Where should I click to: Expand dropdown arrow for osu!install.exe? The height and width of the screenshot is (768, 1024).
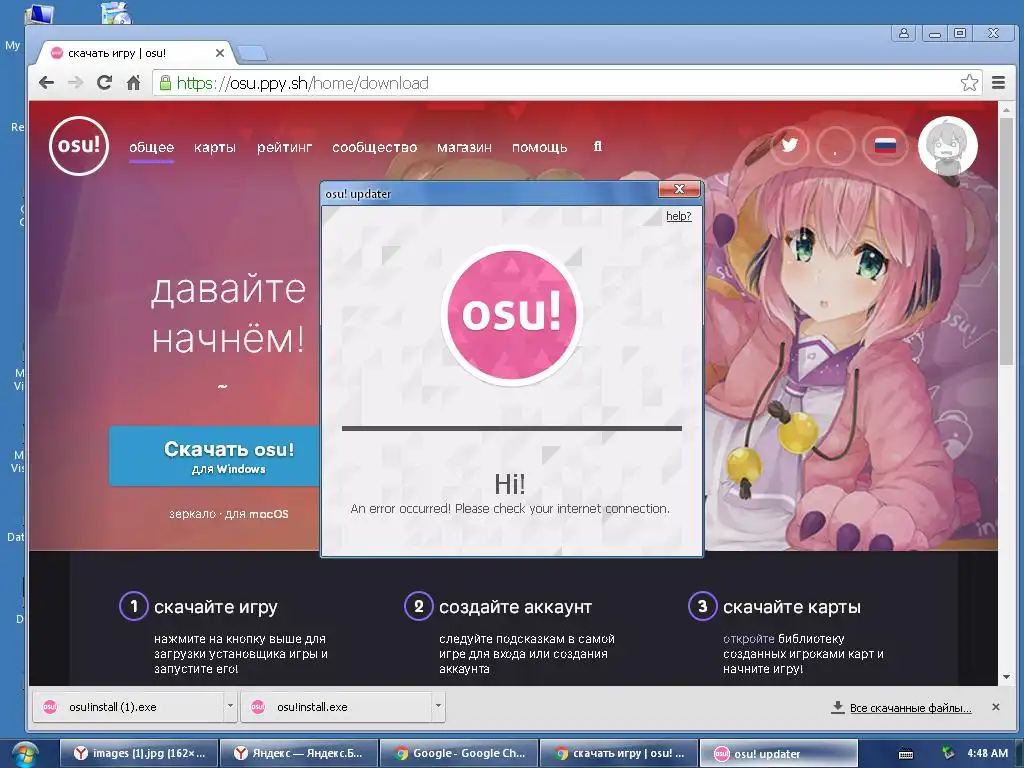438,706
